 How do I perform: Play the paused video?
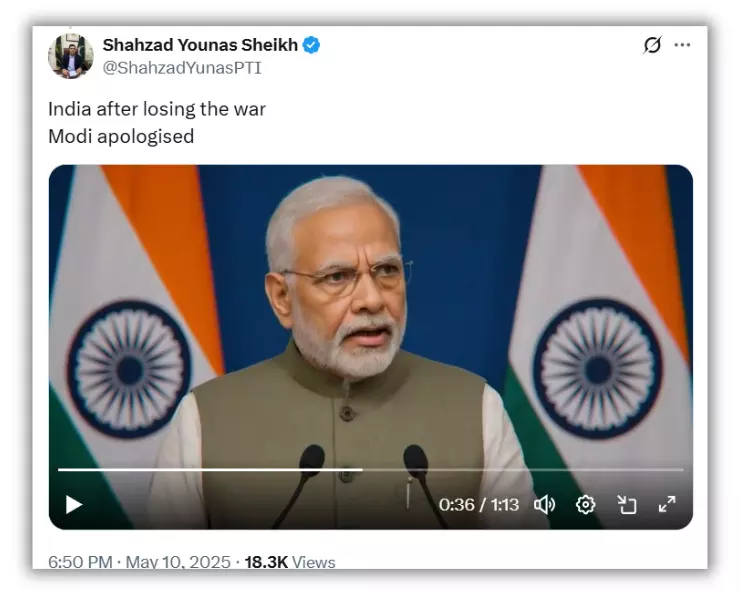[74, 504]
